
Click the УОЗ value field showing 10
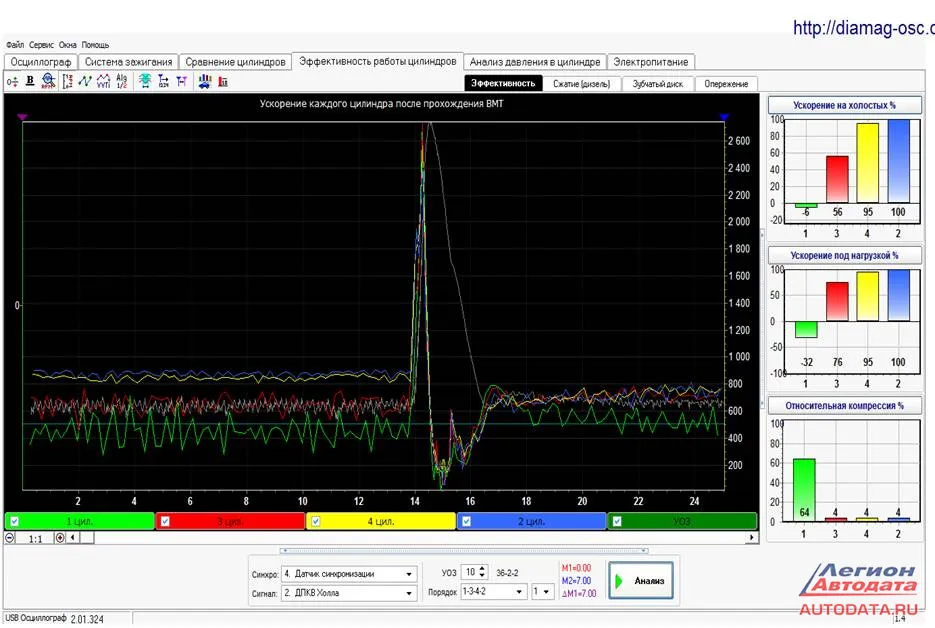click(470, 573)
